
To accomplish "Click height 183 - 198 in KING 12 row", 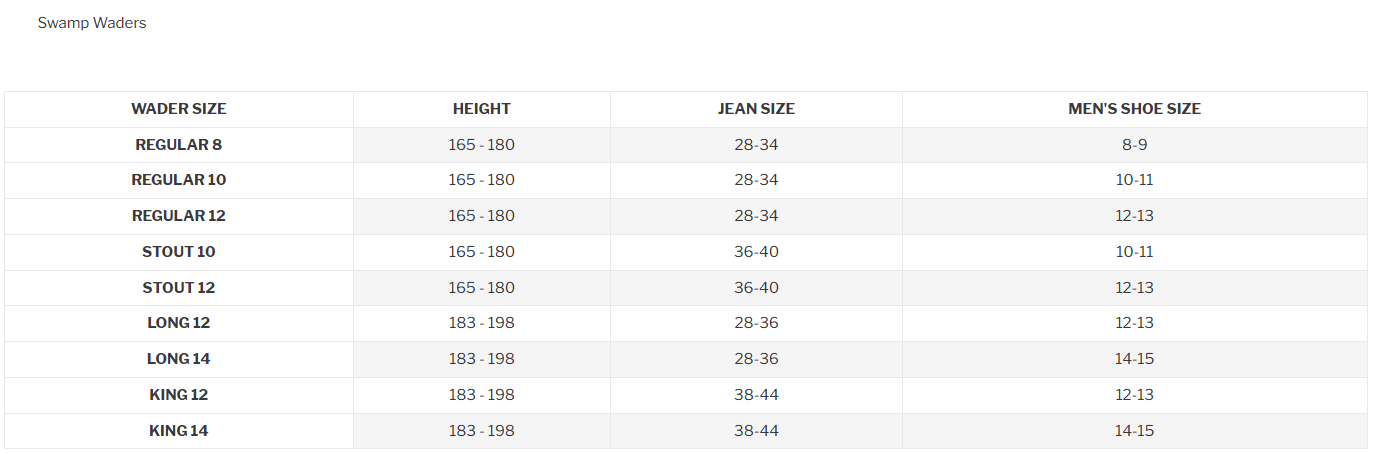I will pyautogui.click(x=482, y=395).
